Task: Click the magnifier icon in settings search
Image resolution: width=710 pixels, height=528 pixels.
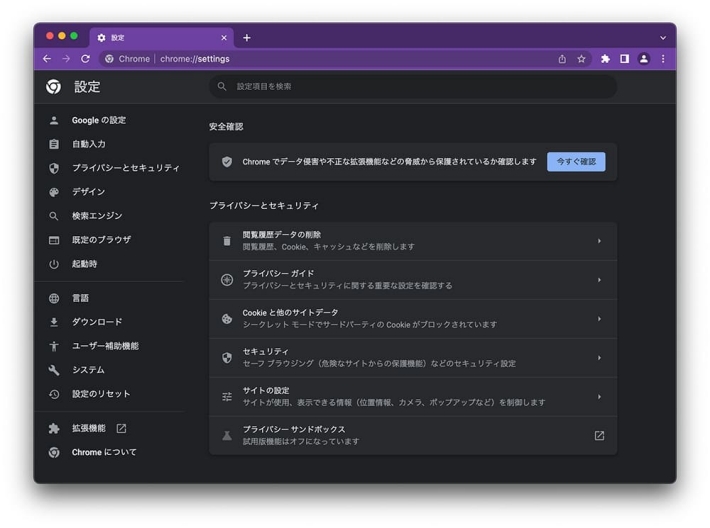Action: (221, 86)
